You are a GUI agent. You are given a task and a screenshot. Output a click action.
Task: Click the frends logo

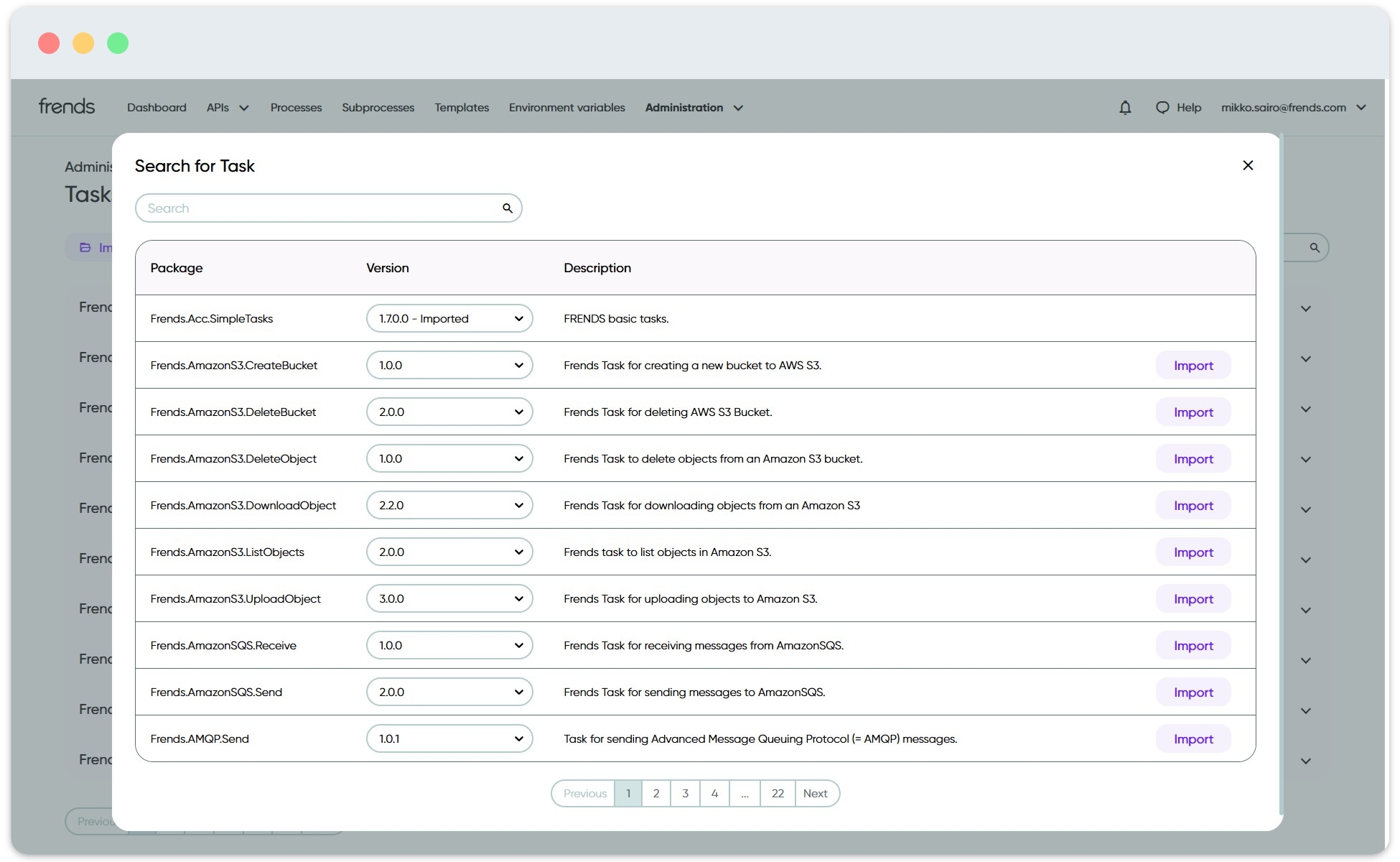(x=66, y=106)
